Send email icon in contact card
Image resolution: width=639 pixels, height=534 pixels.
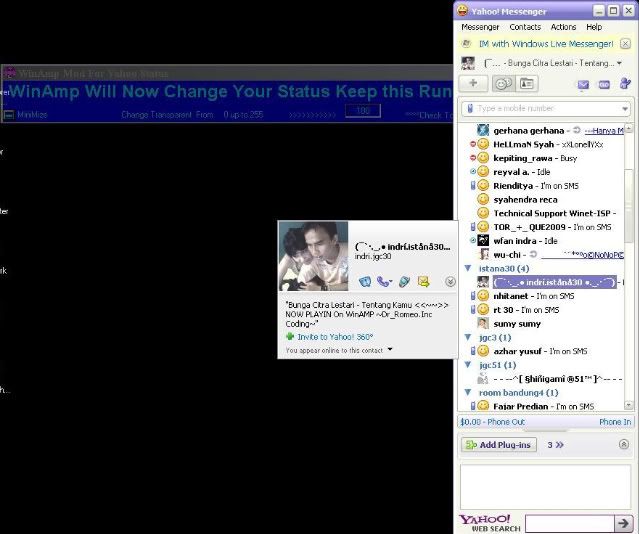(x=423, y=281)
